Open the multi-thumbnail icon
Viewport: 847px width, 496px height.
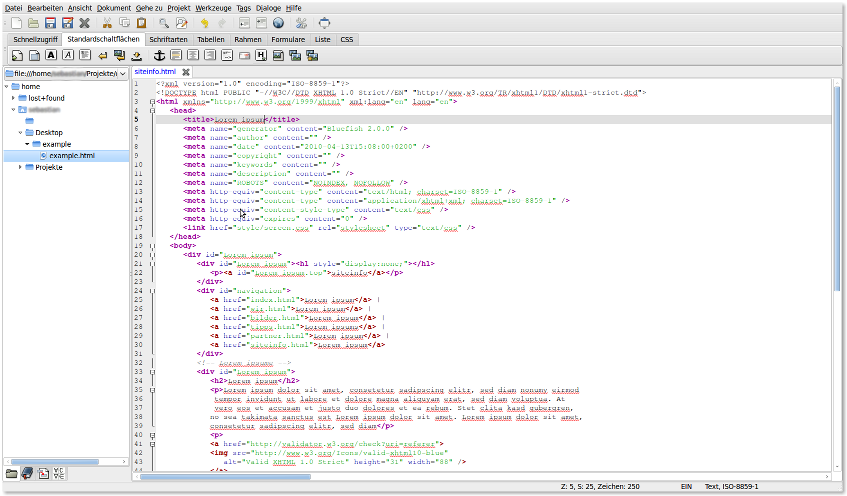coord(312,55)
